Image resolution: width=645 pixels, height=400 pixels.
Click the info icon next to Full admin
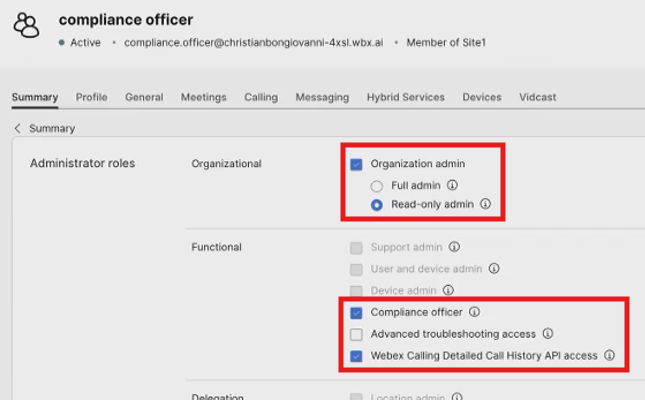coord(453,185)
